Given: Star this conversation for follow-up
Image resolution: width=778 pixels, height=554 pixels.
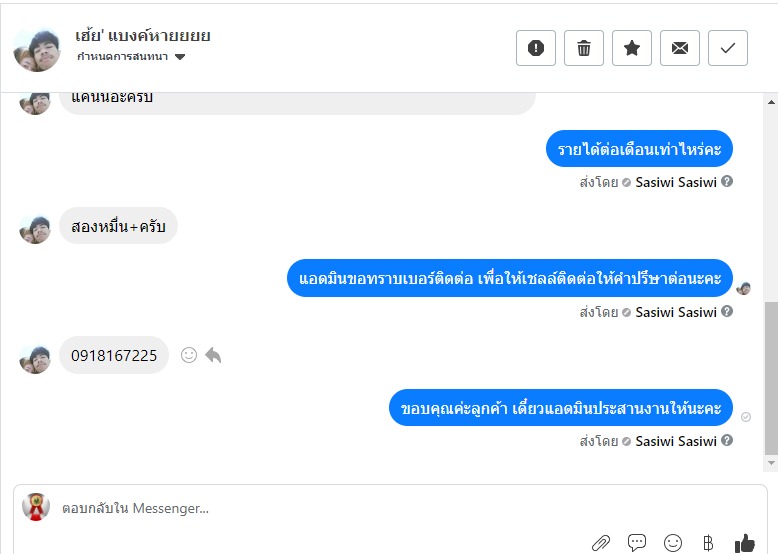Looking at the screenshot, I should coord(632,48).
